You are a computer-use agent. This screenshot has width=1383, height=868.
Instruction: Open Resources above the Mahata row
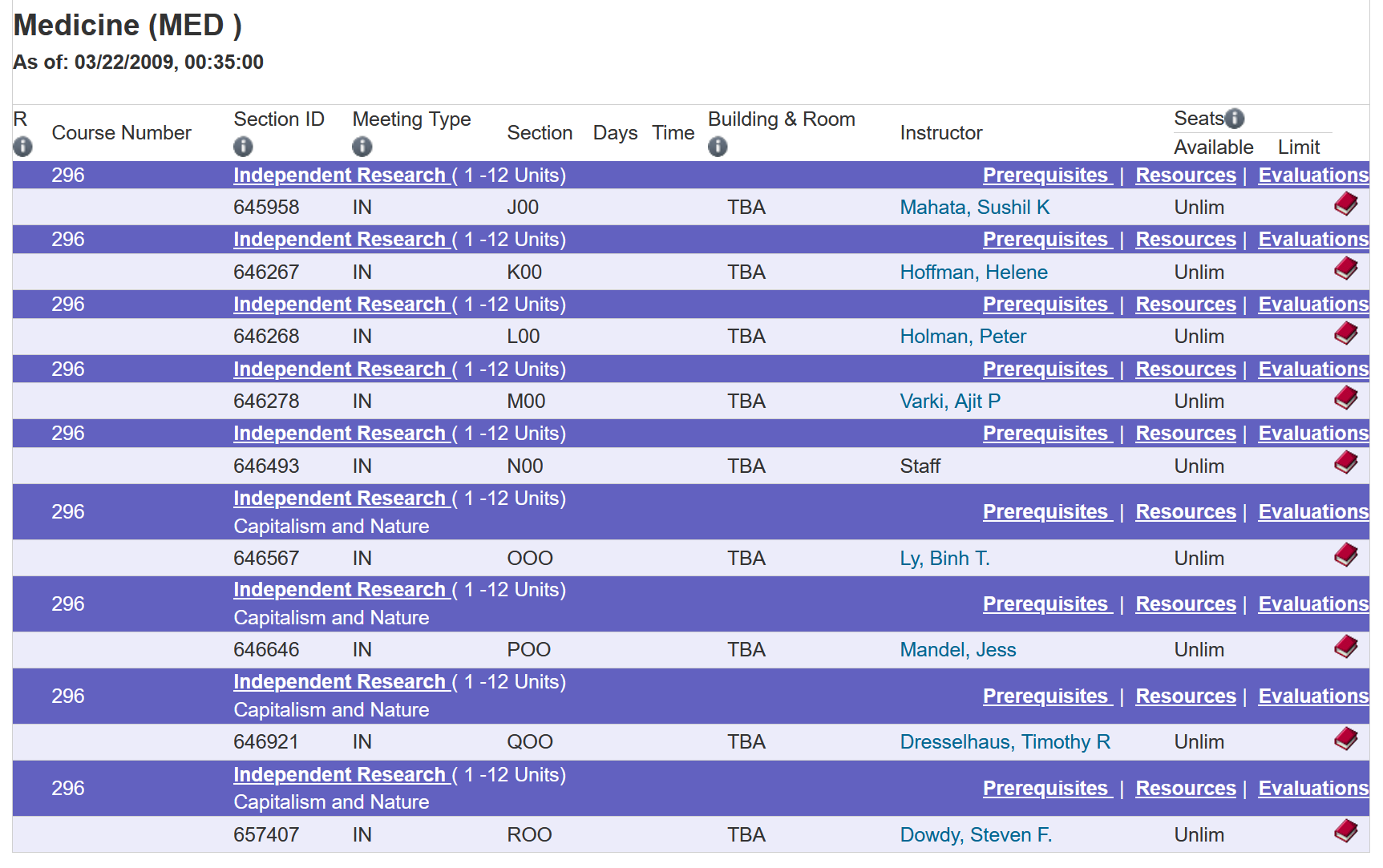(x=1186, y=175)
